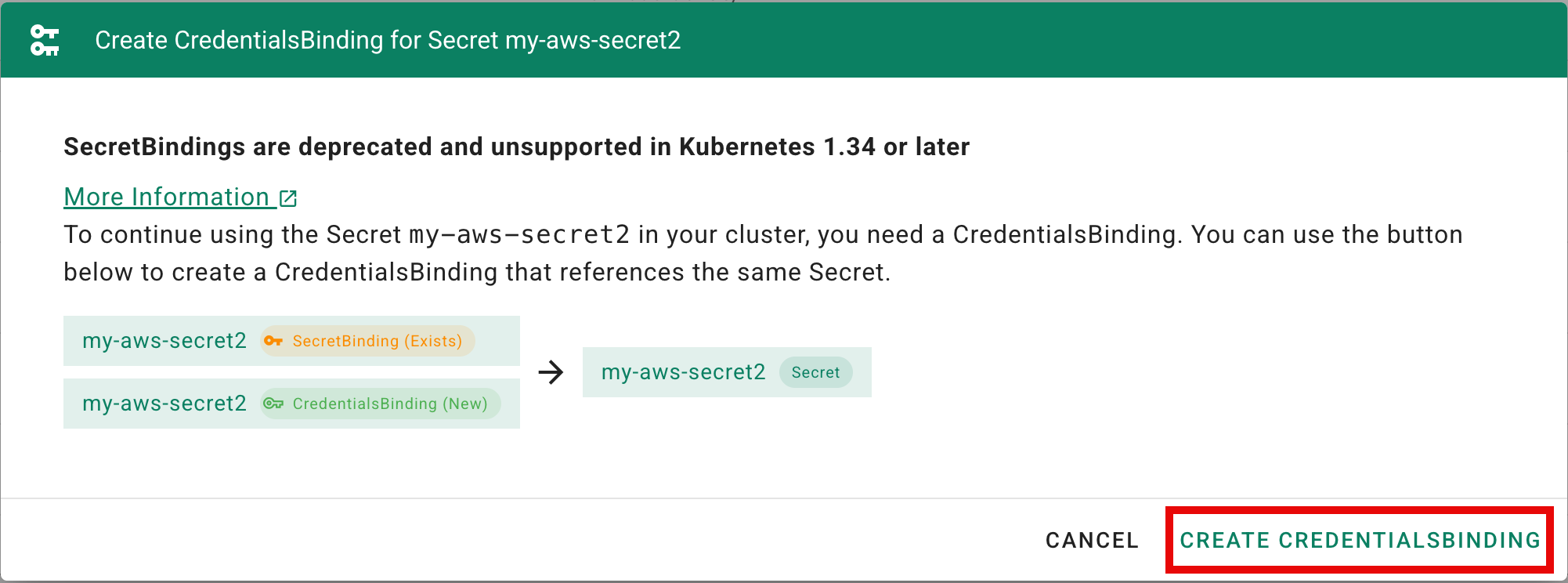Click the green key icon in CredentialsBinding chip
This screenshot has height=583, width=1568.
pyautogui.click(x=273, y=404)
